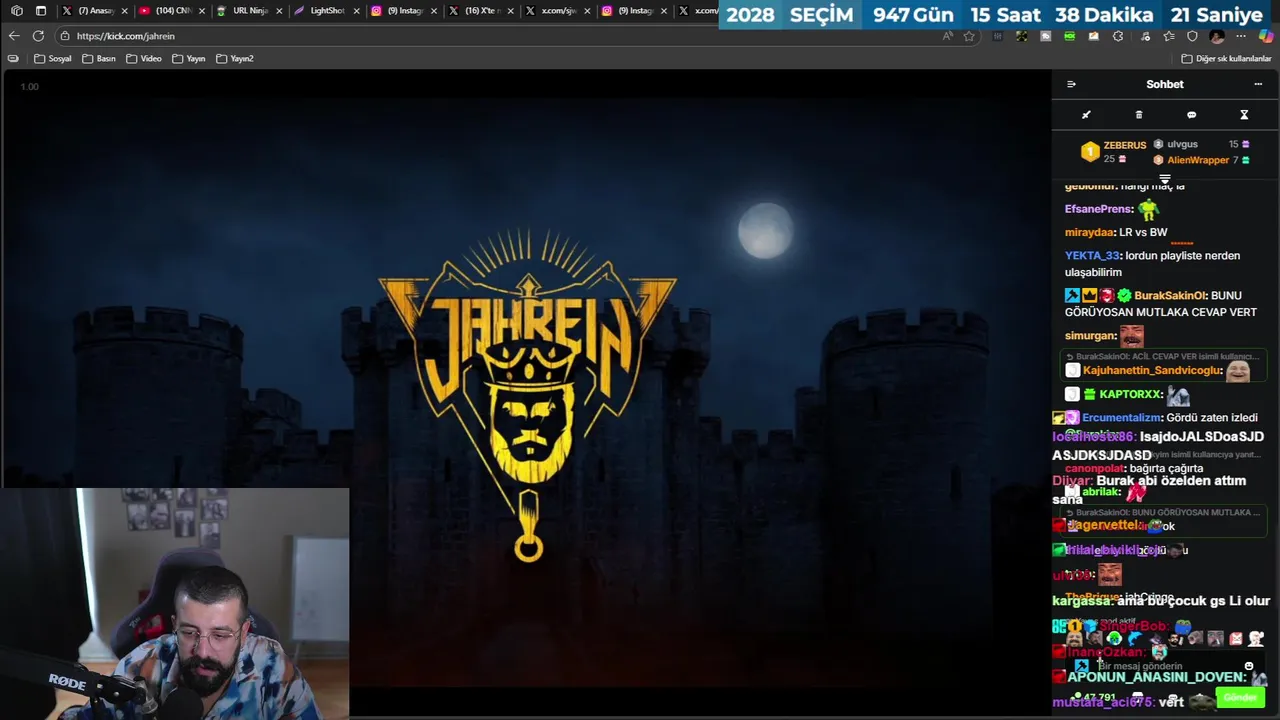Image resolution: width=1280 pixels, height=720 pixels.
Task: Open Diğer sık kullanılanlar folder
Action: coord(1226,59)
